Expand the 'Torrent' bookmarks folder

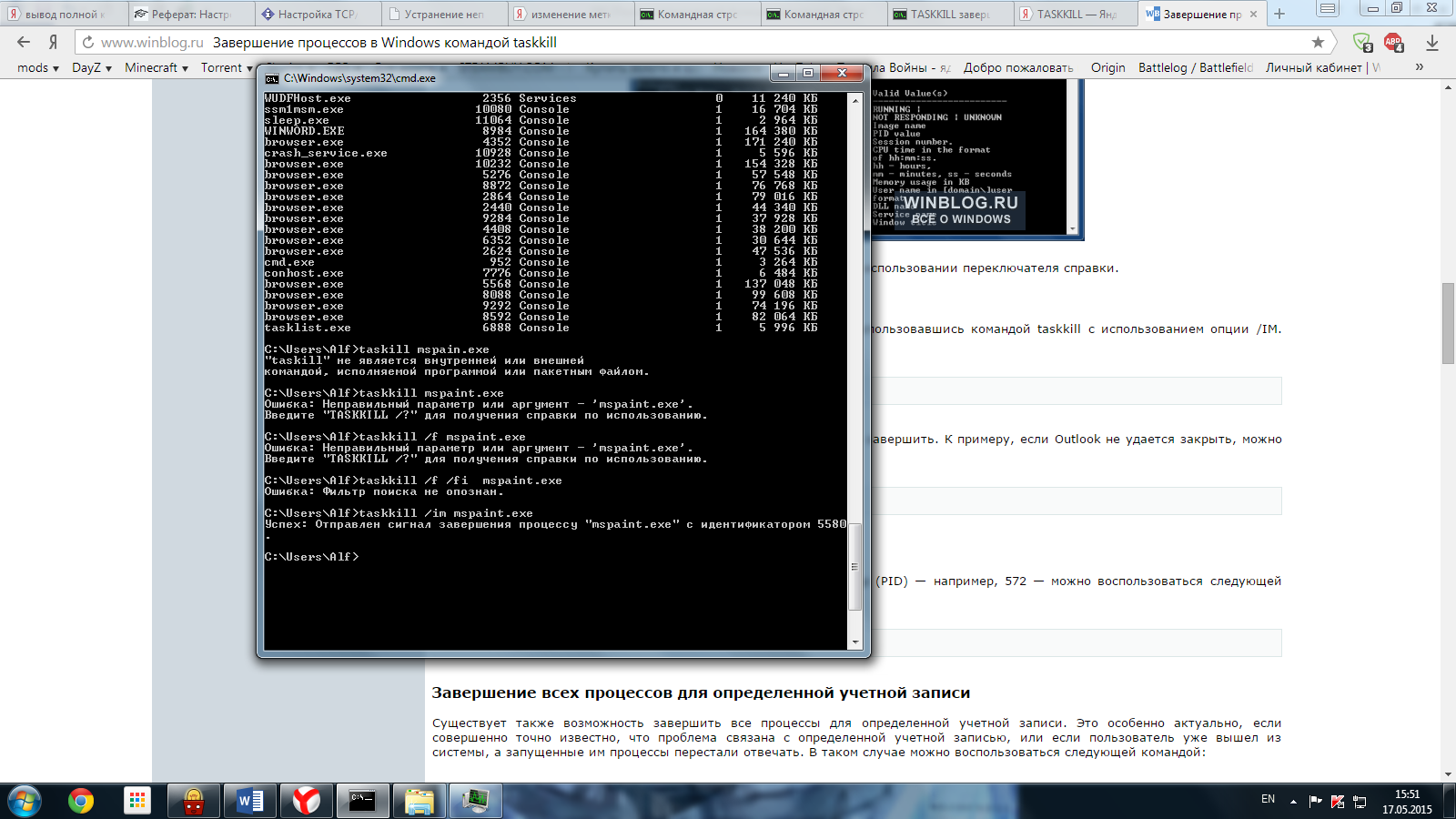[227, 67]
